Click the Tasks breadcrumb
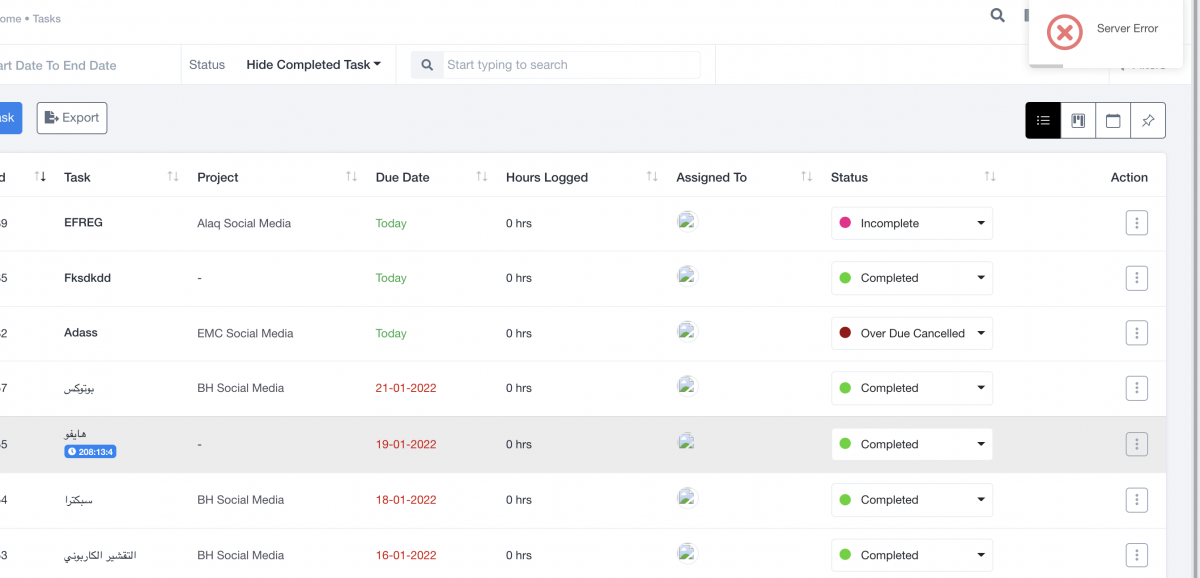Image resolution: width=1200 pixels, height=578 pixels. [x=47, y=18]
